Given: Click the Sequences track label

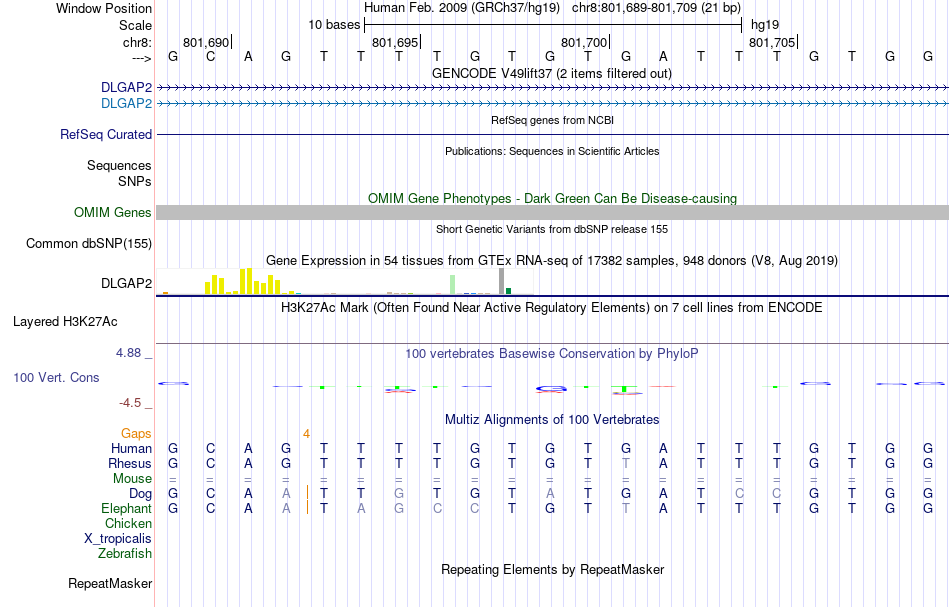Looking at the screenshot, I should tap(119, 165).
